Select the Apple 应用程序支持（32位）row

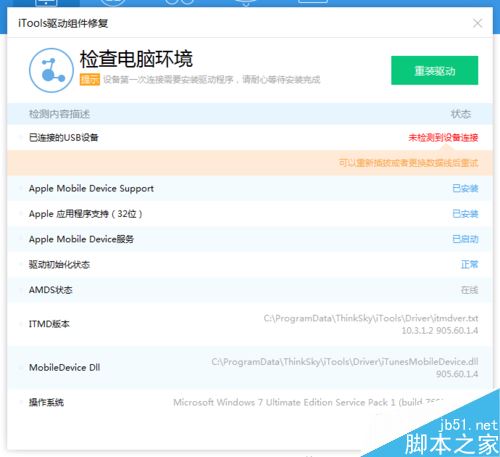pos(250,214)
